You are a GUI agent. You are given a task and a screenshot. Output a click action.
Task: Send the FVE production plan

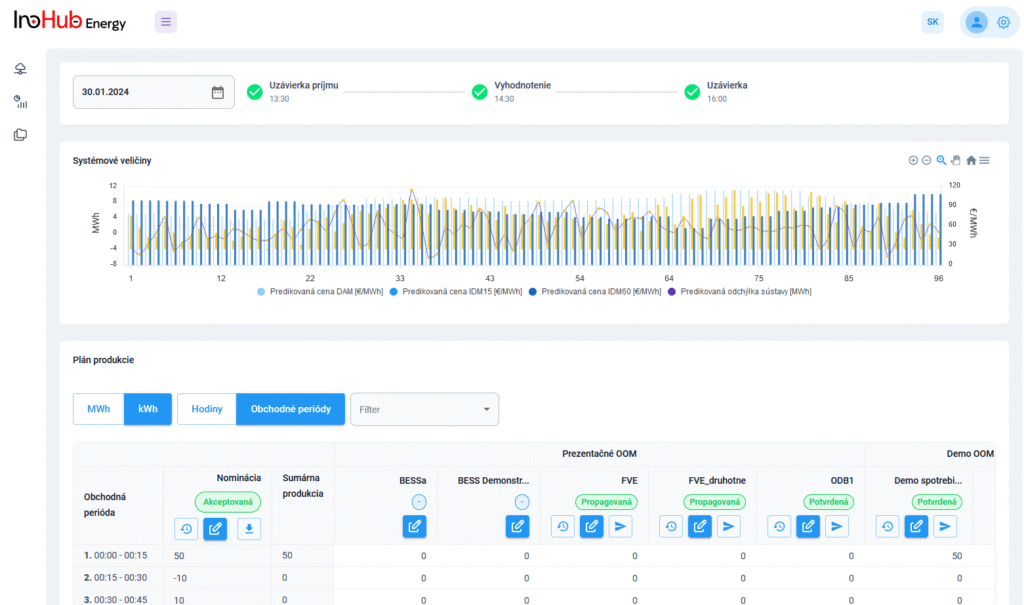pyautogui.click(x=620, y=526)
